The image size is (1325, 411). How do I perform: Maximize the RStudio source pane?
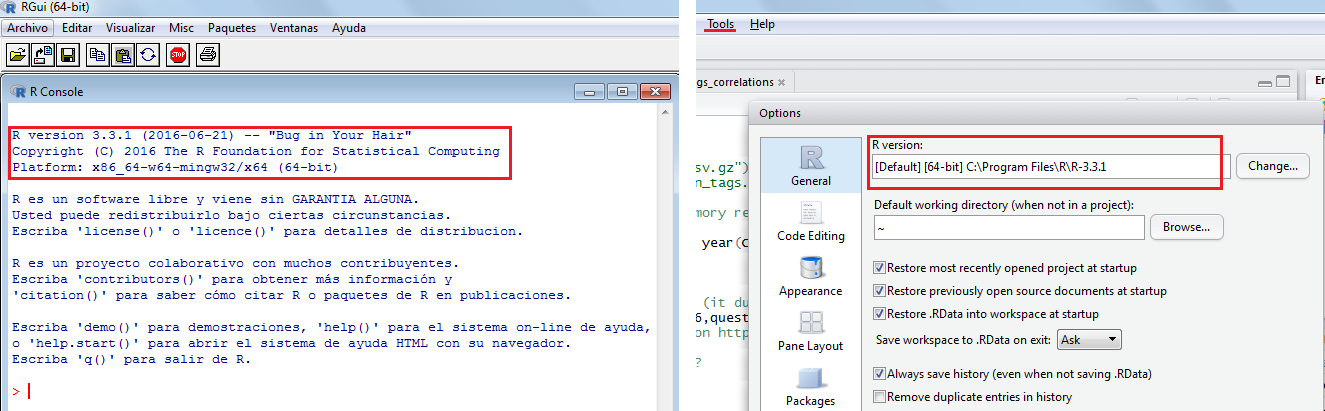pyautogui.click(x=1284, y=83)
